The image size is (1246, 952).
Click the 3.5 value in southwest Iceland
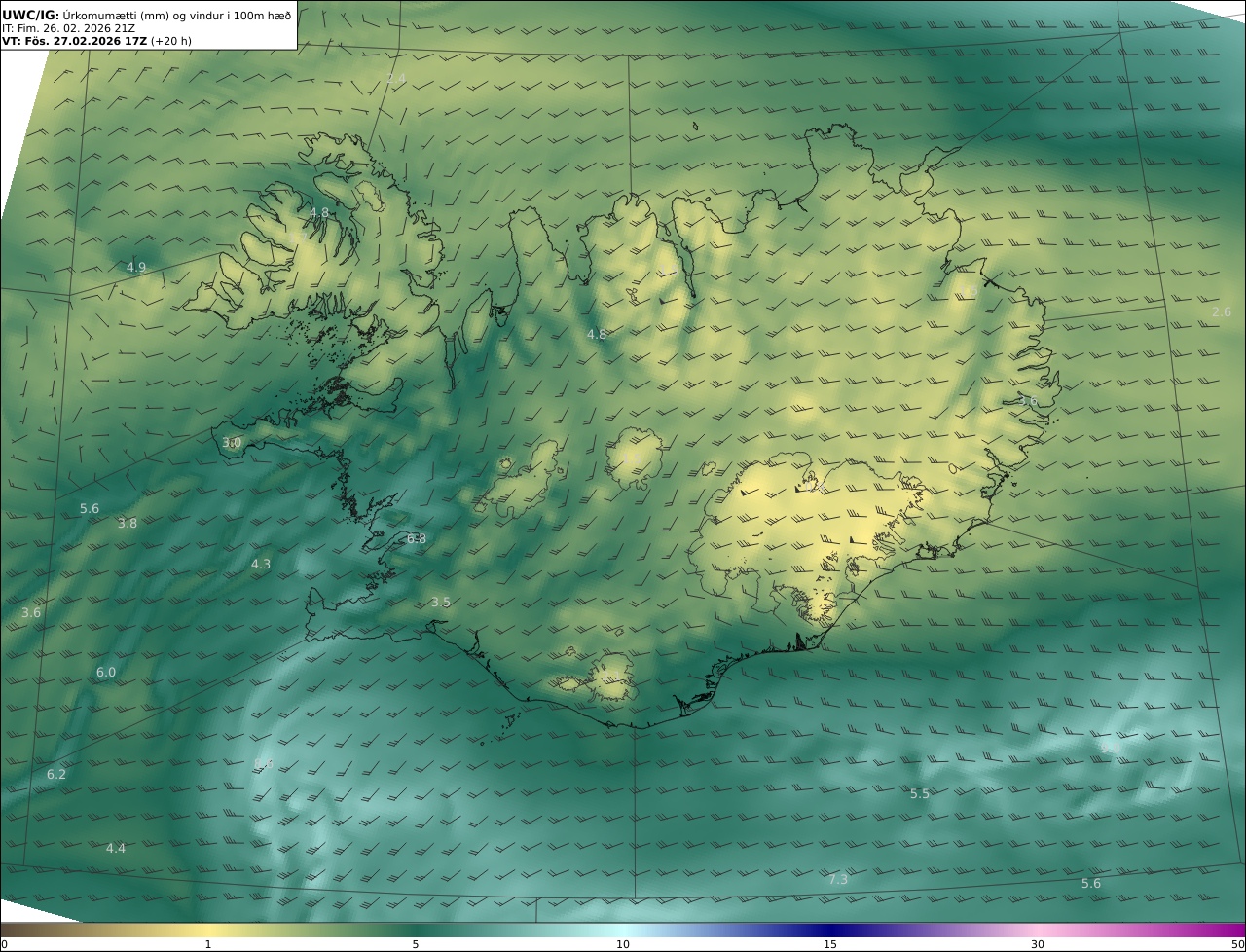pos(441,602)
